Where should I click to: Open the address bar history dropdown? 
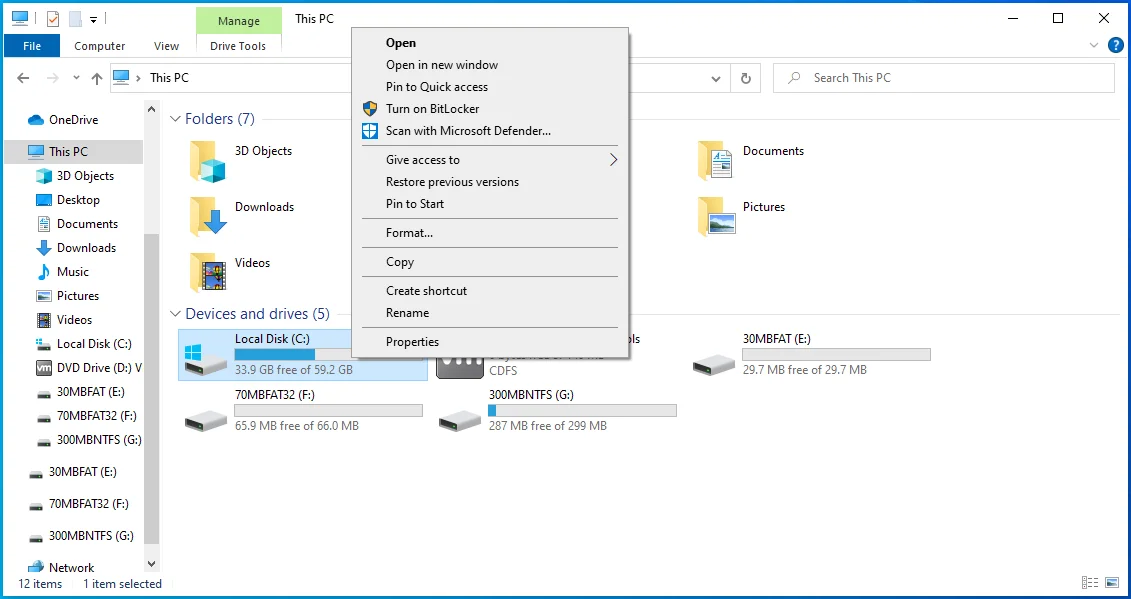click(x=716, y=78)
